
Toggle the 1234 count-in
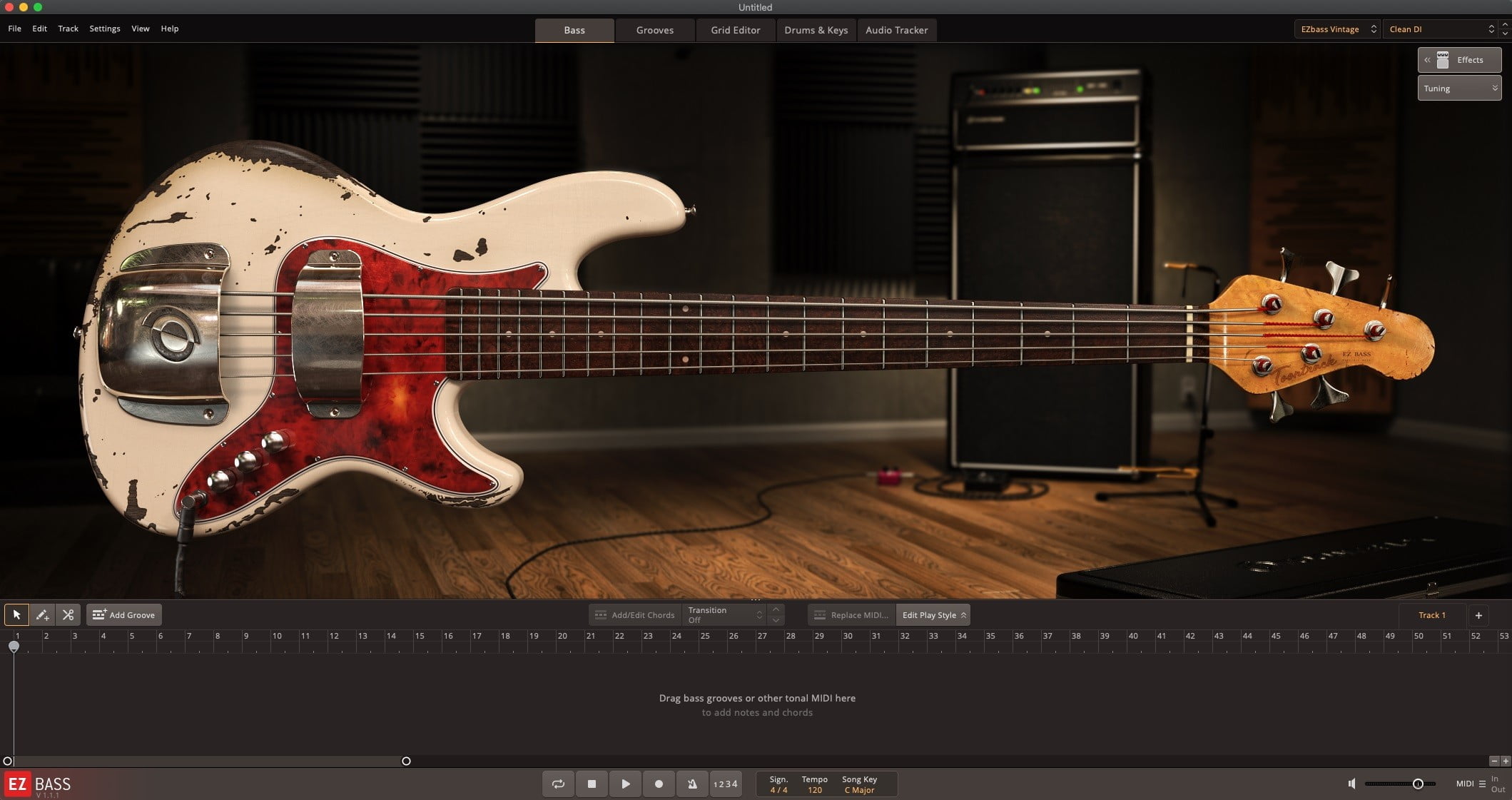[x=726, y=784]
